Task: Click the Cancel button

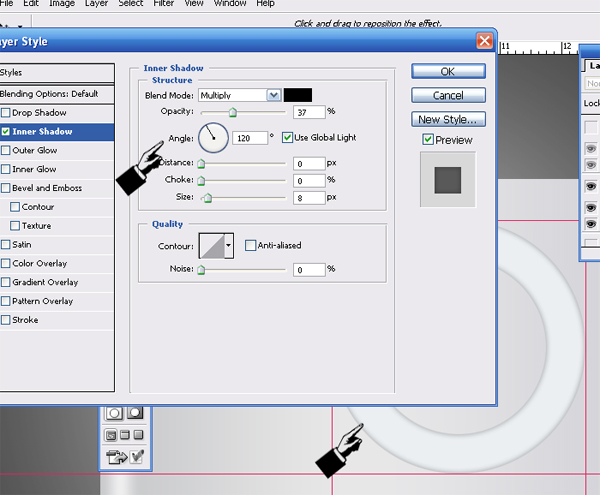Action: click(448, 95)
